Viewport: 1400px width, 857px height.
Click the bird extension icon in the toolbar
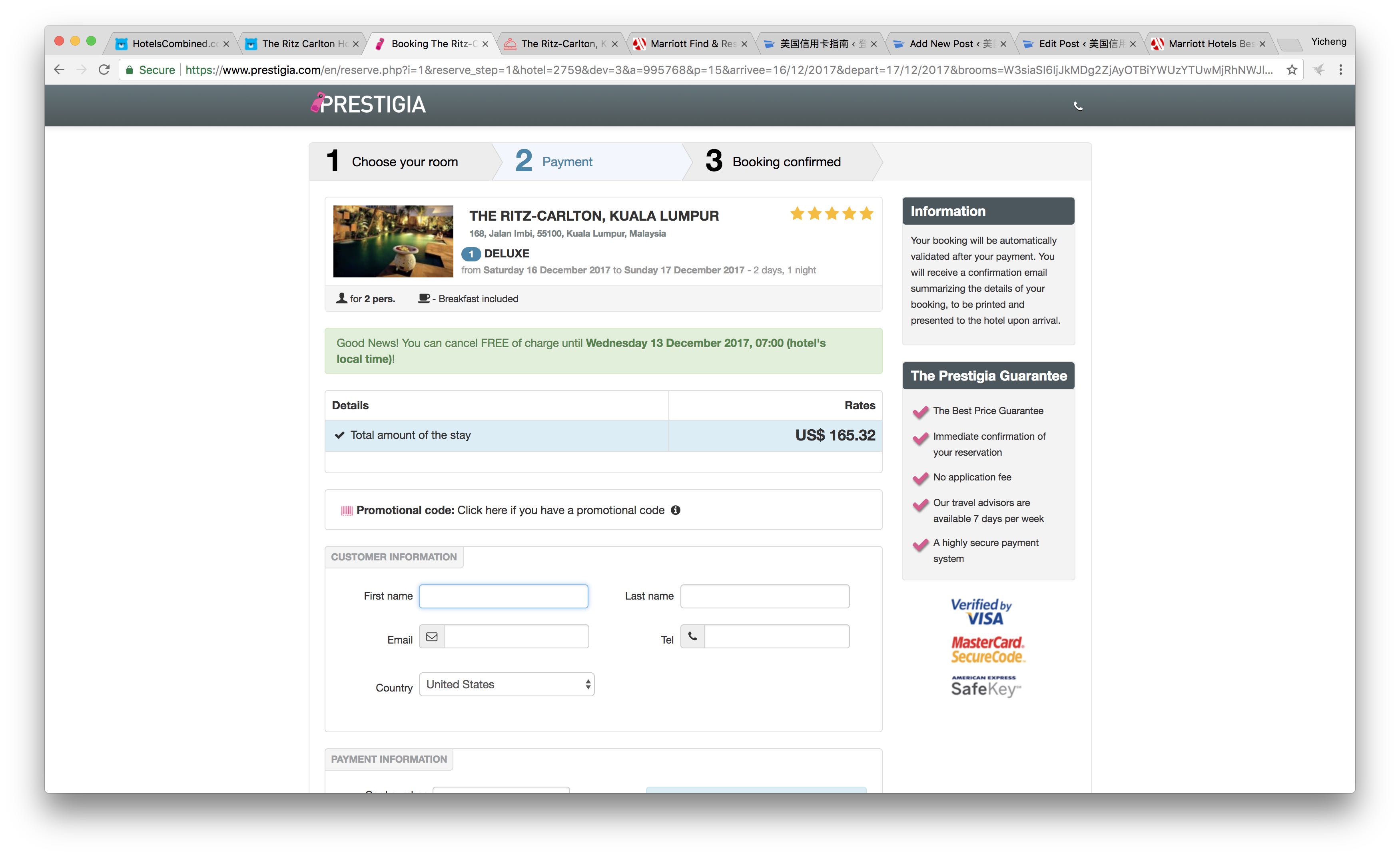pos(1318,70)
